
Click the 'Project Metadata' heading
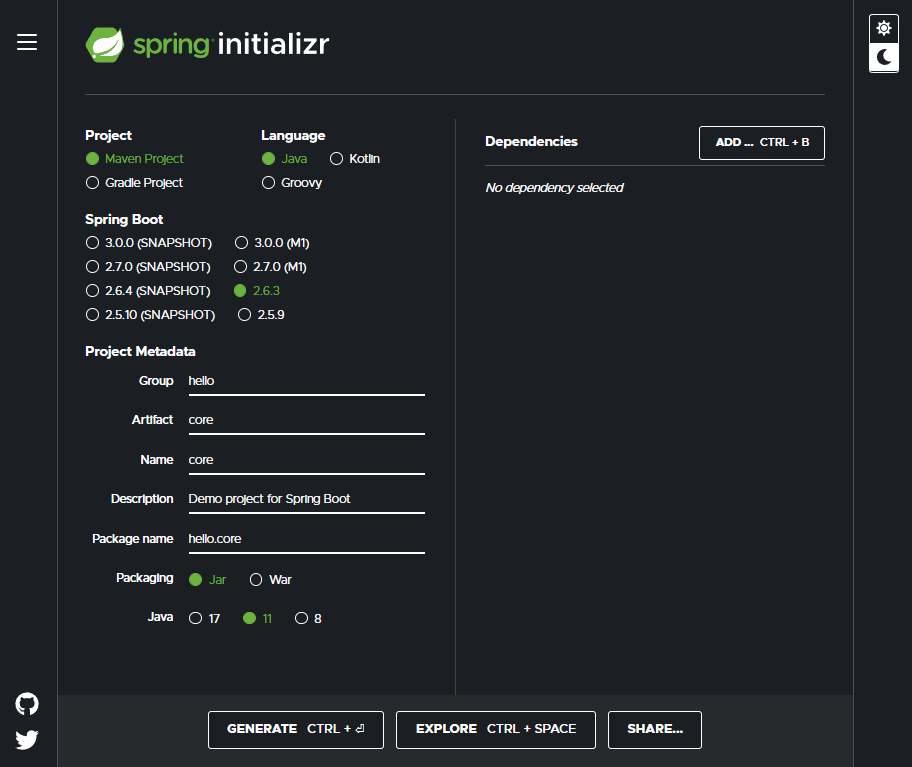[x=140, y=351]
